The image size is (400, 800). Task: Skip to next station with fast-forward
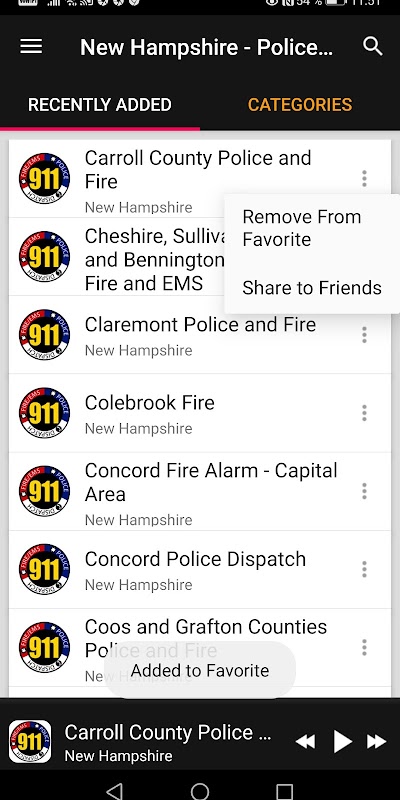pos(377,741)
